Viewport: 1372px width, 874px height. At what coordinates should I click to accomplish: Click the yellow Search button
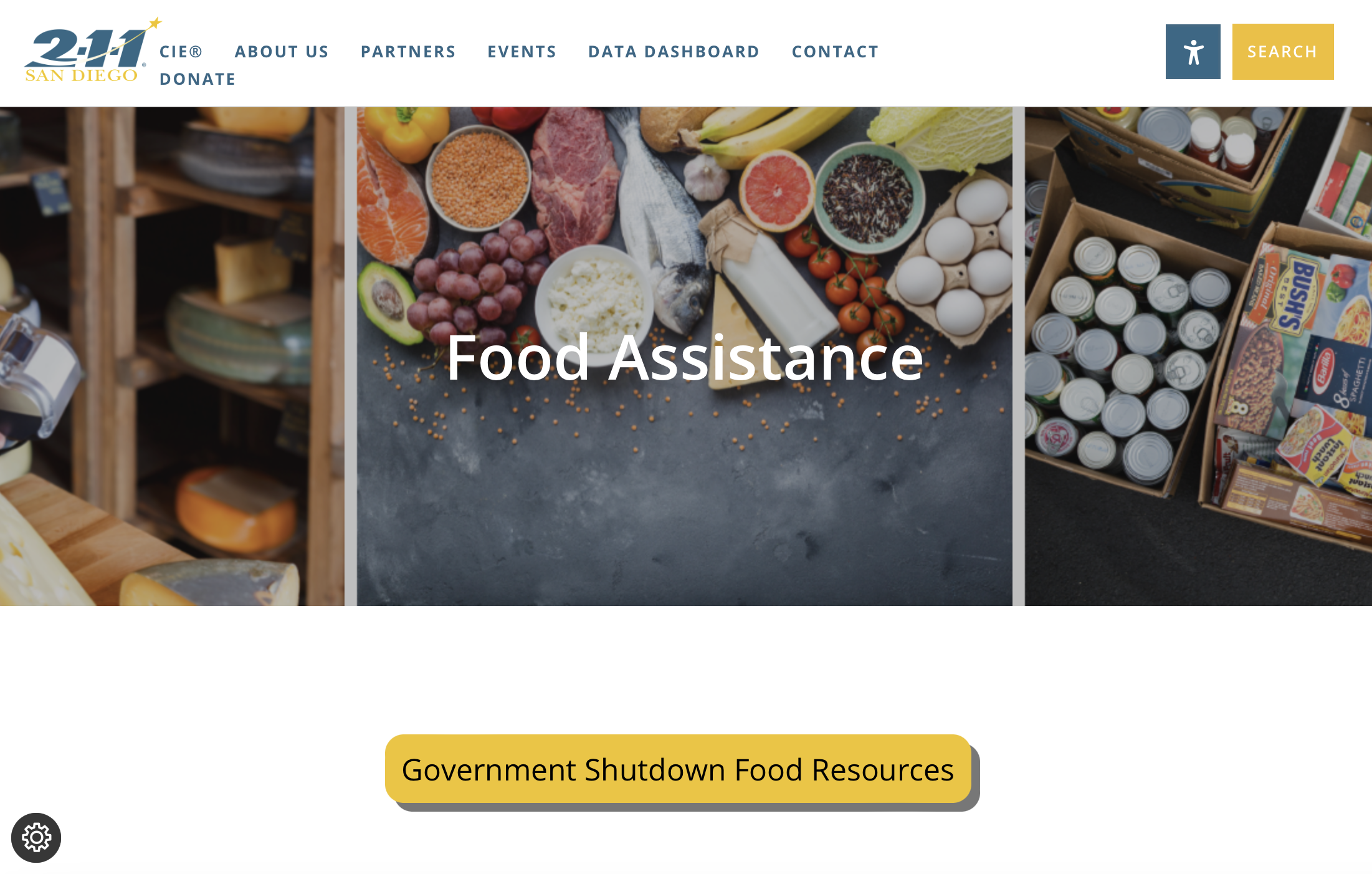point(1283,52)
